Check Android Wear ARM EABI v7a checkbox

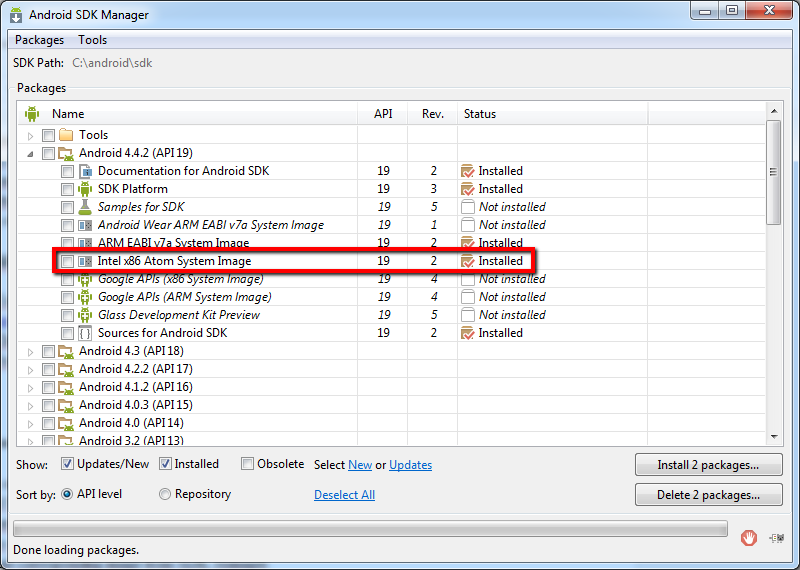click(x=67, y=225)
